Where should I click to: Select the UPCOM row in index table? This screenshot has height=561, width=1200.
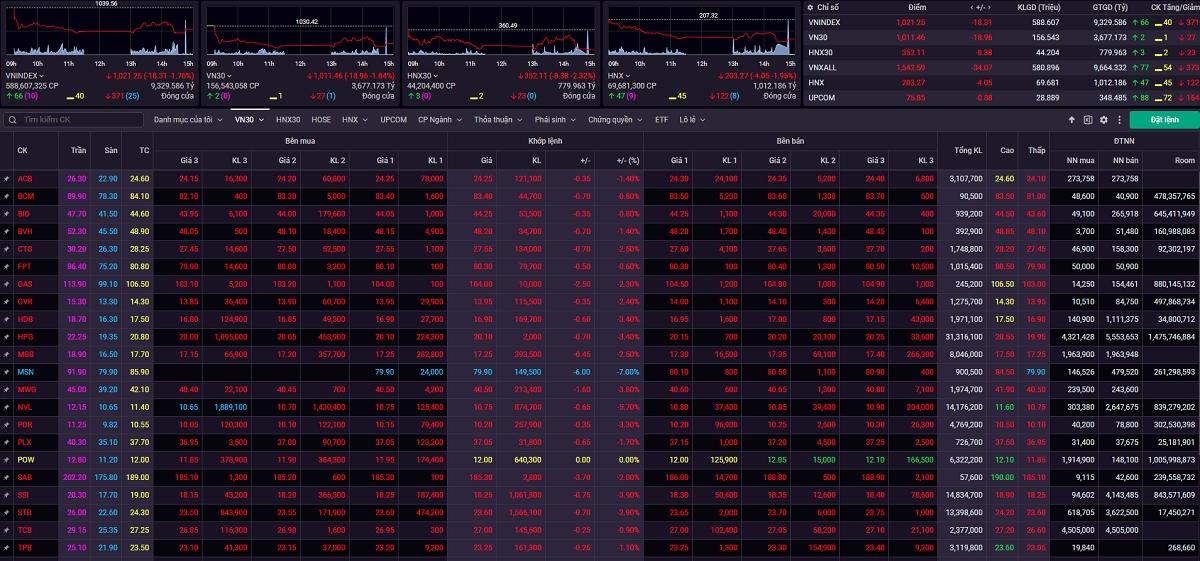click(x=1001, y=98)
